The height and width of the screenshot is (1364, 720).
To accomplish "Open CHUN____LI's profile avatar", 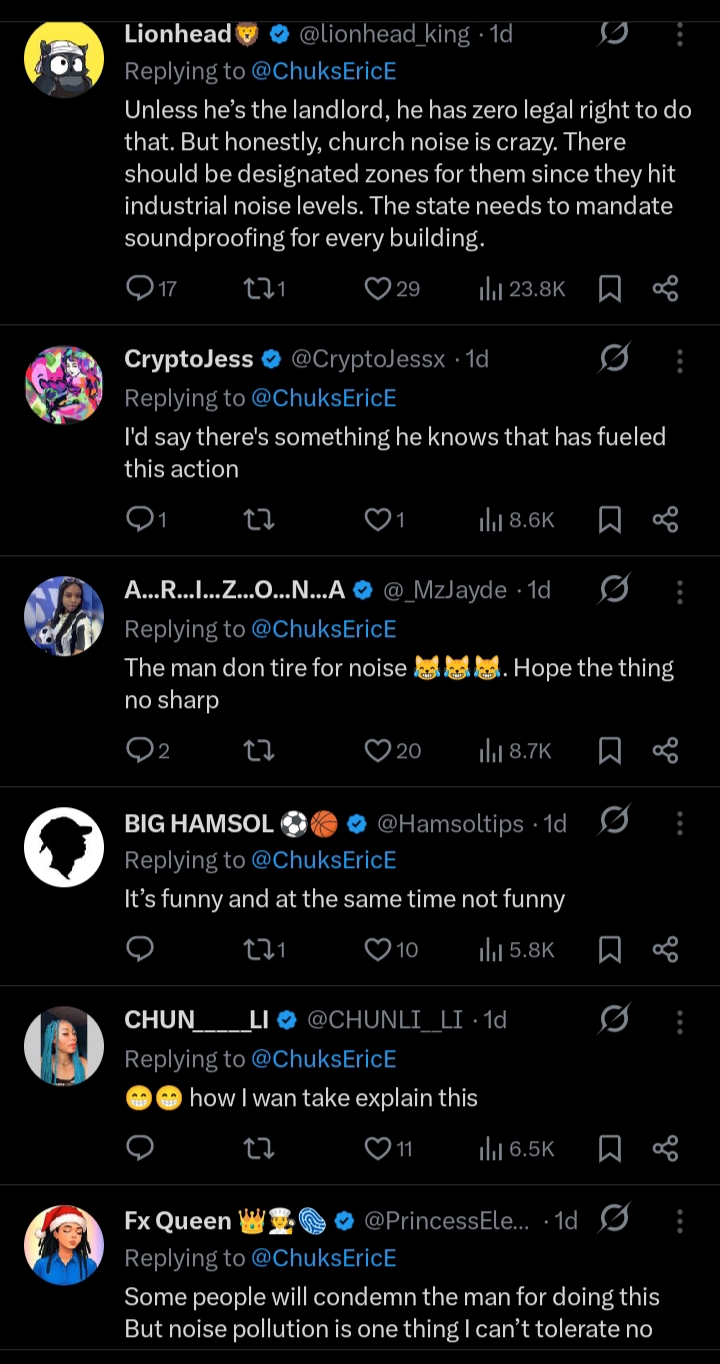I will (x=63, y=1046).
